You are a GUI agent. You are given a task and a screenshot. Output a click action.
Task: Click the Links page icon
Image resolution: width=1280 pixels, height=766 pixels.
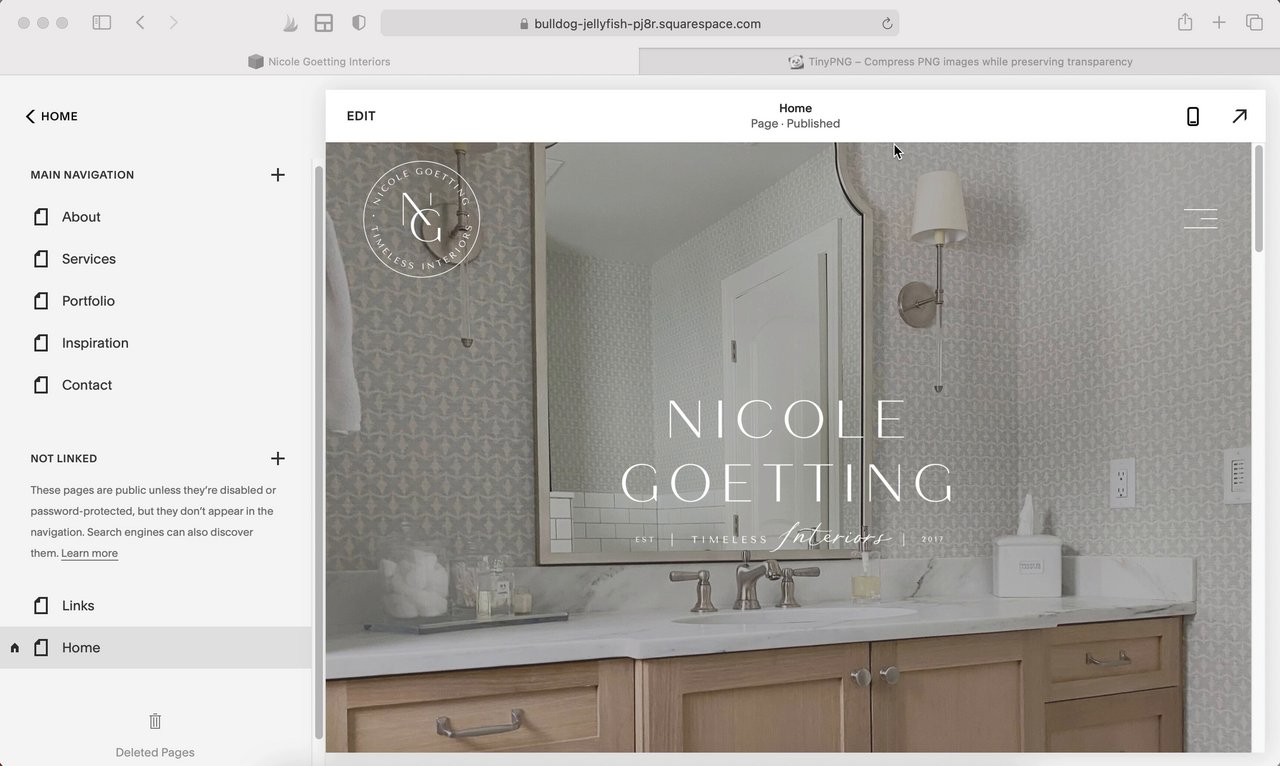click(41, 606)
